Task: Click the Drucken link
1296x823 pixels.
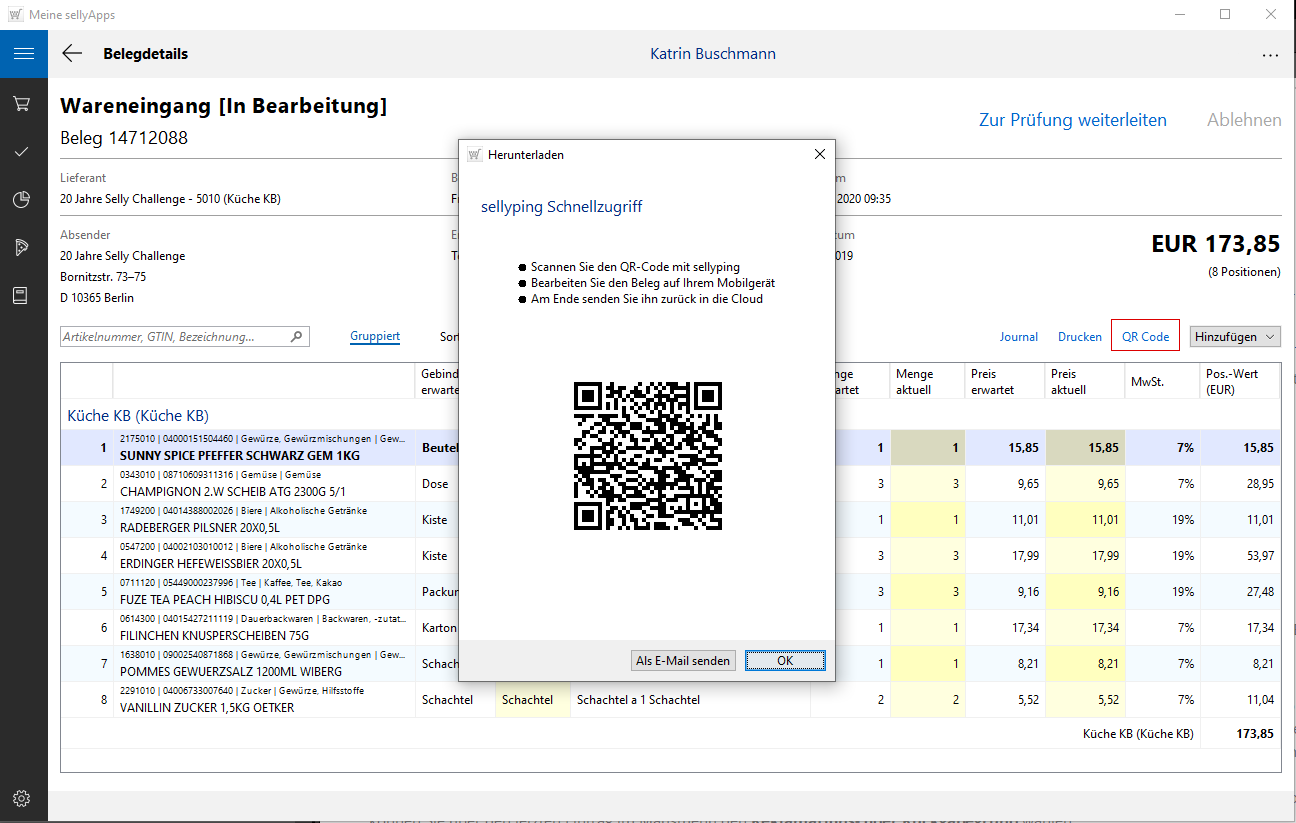Action: (x=1080, y=337)
